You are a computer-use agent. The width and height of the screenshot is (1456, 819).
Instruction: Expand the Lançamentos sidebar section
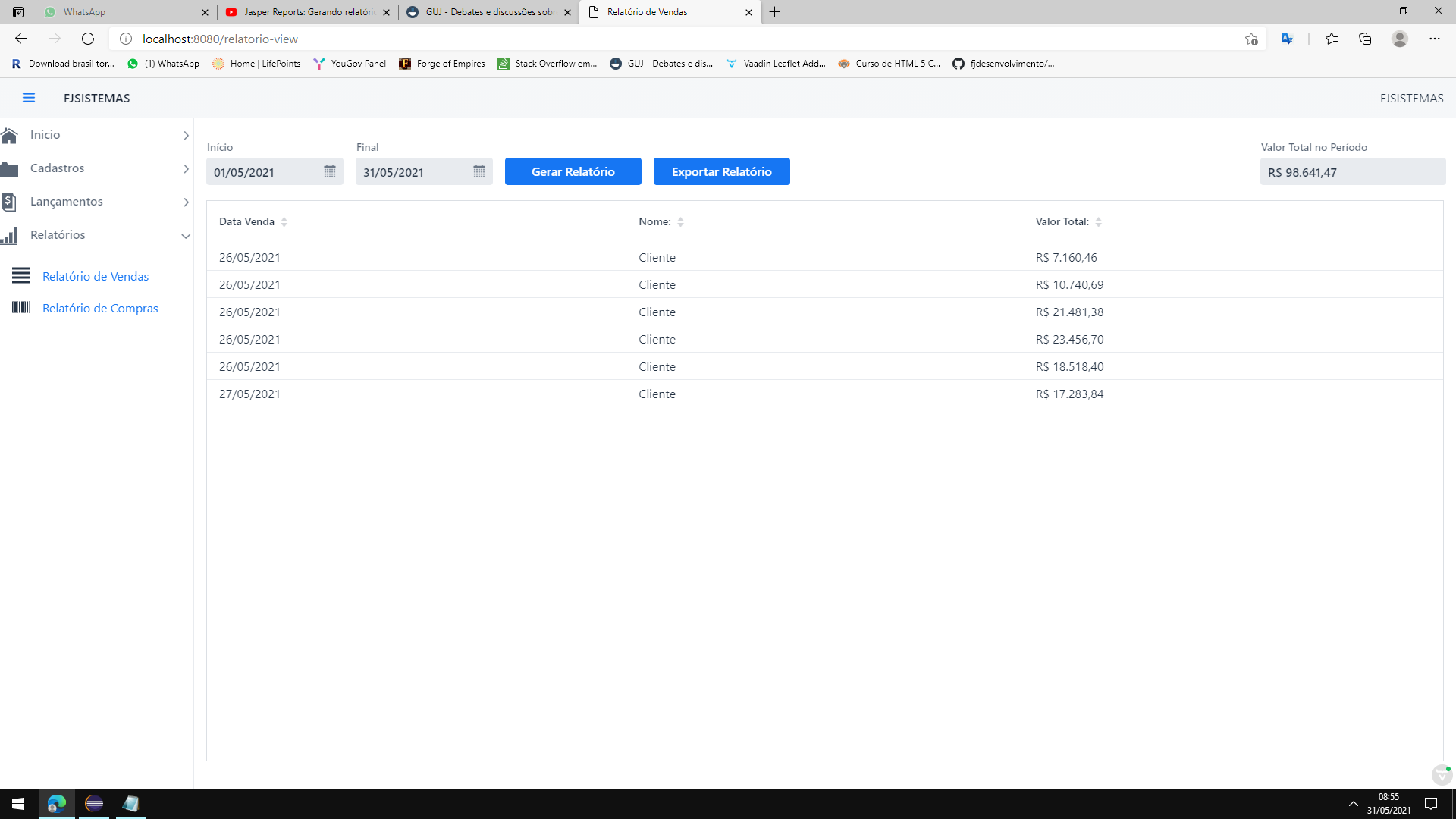click(x=186, y=202)
